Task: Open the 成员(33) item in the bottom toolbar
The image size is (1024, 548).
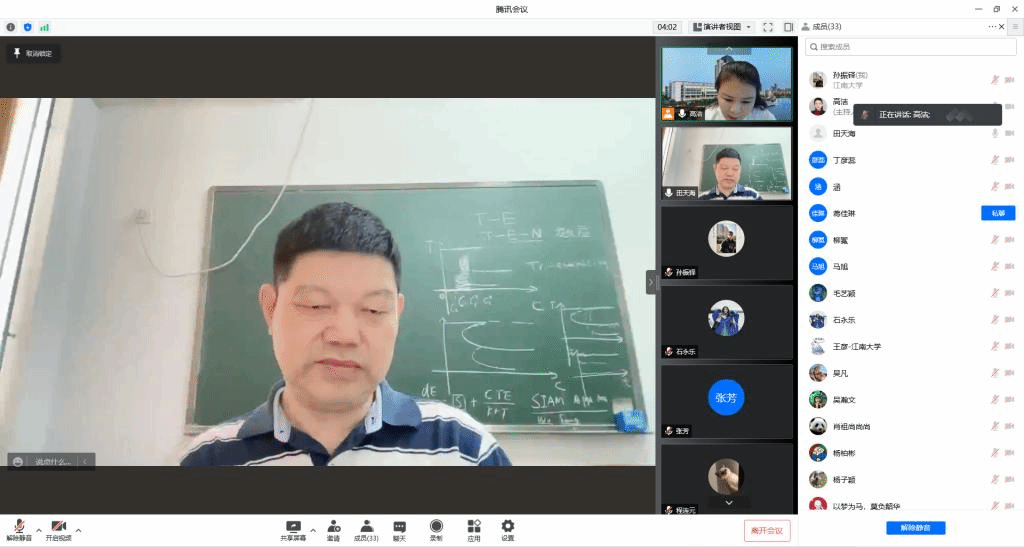Action: (x=366, y=529)
